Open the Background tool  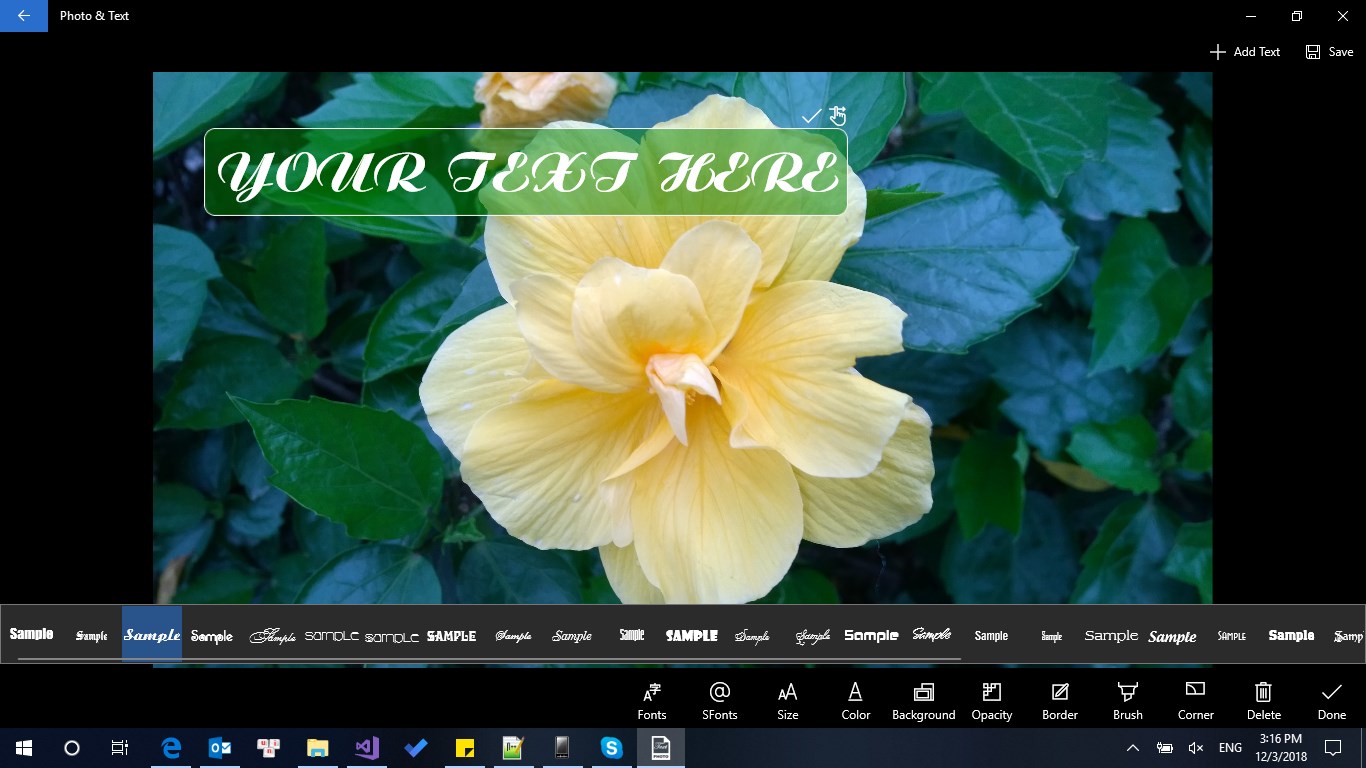click(924, 701)
